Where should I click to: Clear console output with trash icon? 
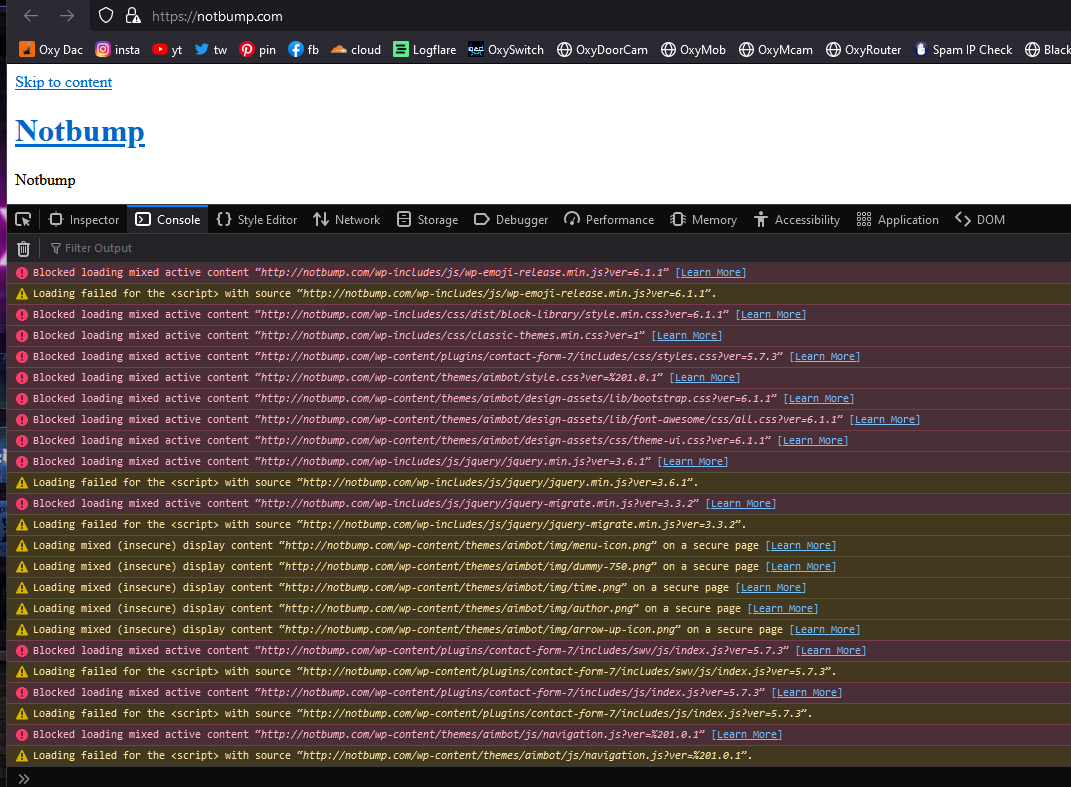tap(24, 248)
